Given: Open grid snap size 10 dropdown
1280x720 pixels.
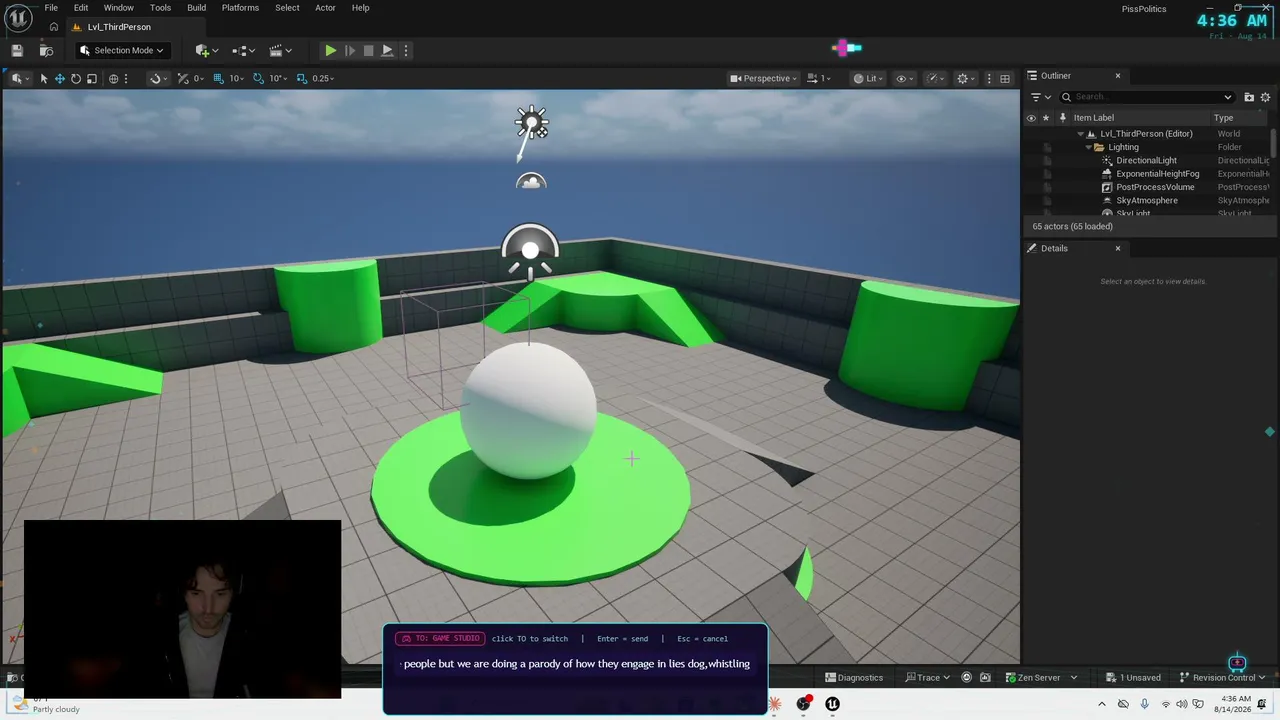Looking at the screenshot, I should pos(237,78).
